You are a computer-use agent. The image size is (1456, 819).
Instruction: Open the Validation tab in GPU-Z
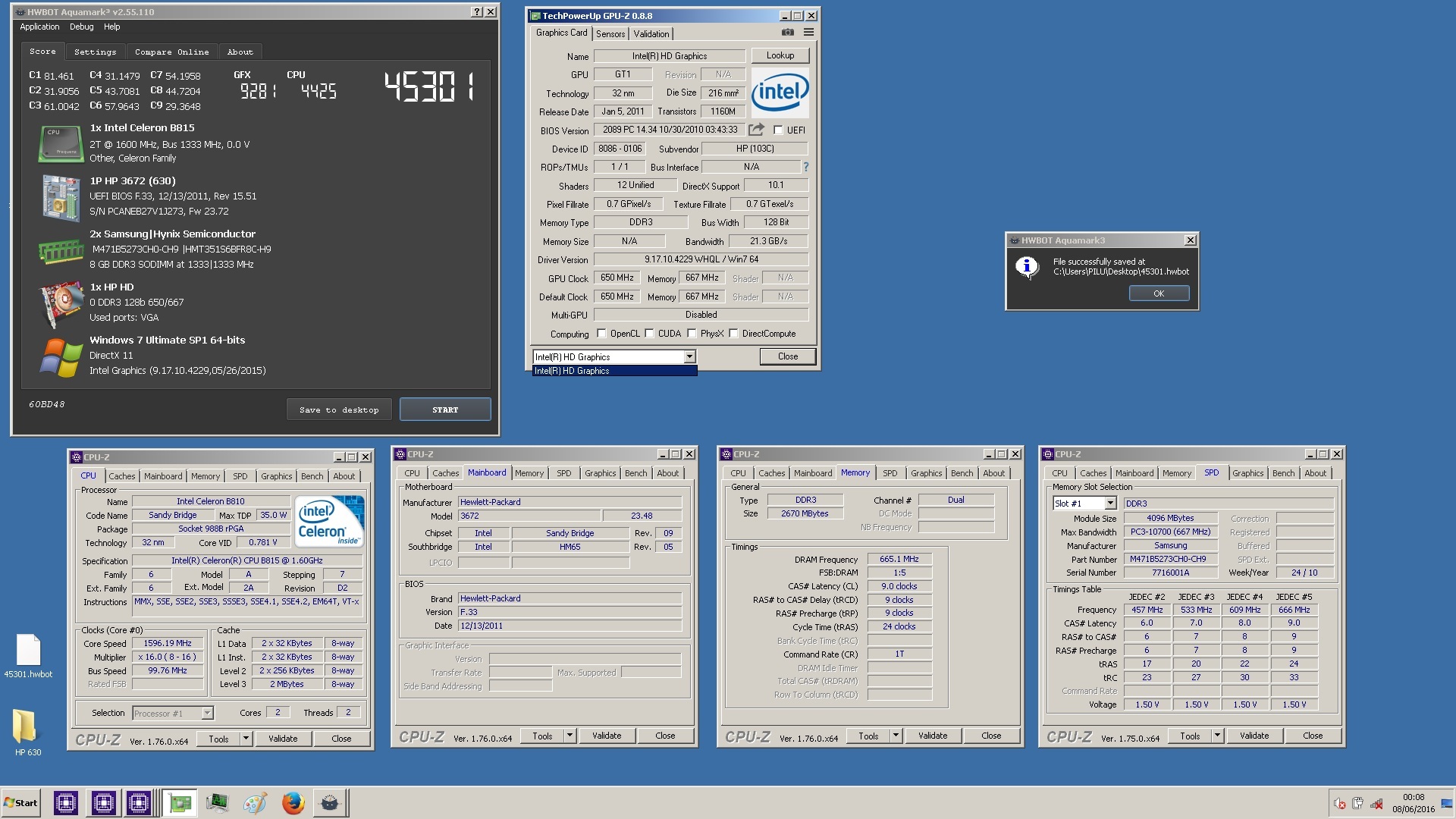[651, 34]
